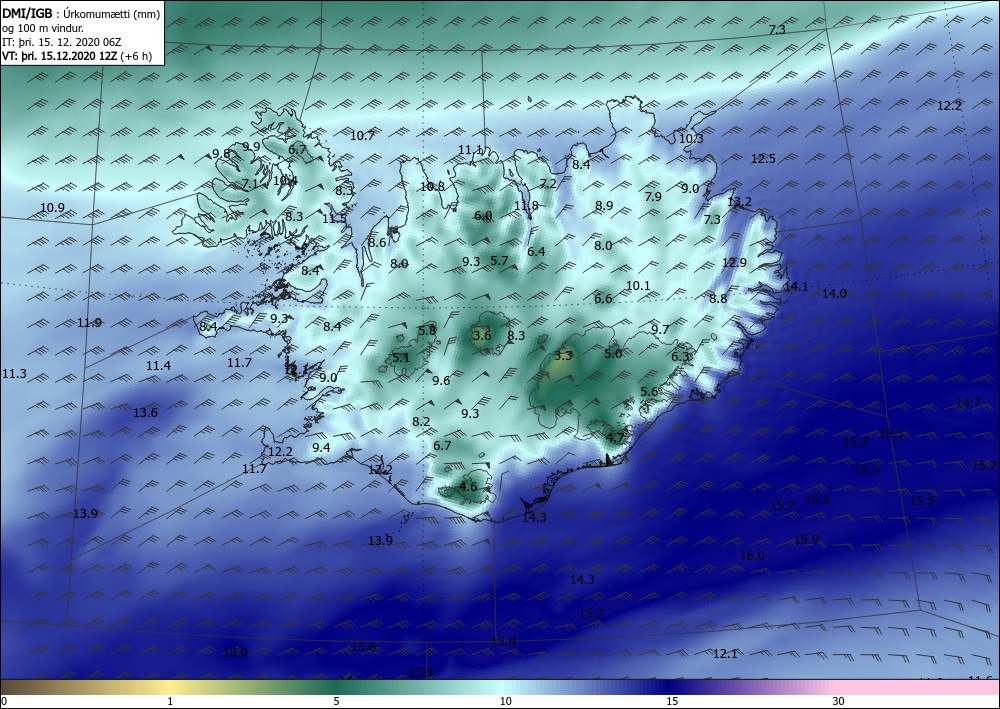Screen dimensions: 1000x709
Task: Click the map value 5.6
Action: [649, 391]
